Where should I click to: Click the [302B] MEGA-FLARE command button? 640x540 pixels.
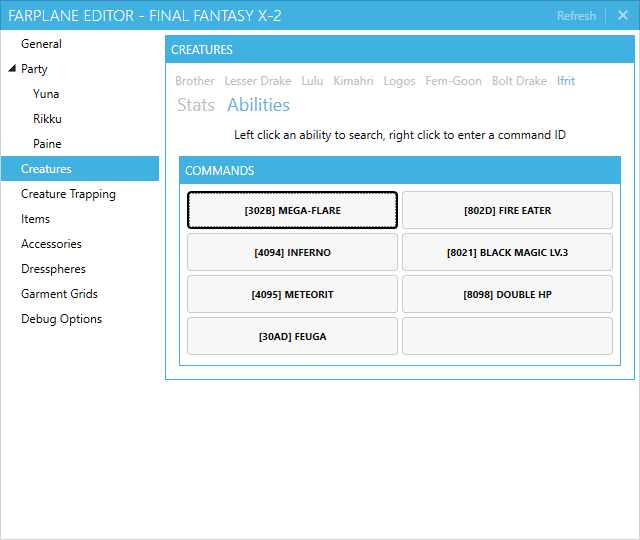pyautogui.click(x=292, y=210)
